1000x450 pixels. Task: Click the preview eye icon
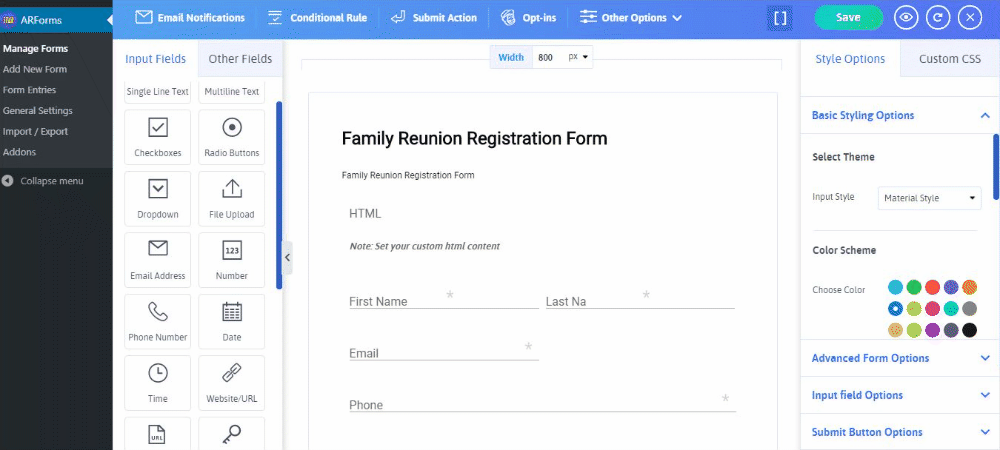tap(906, 18)
